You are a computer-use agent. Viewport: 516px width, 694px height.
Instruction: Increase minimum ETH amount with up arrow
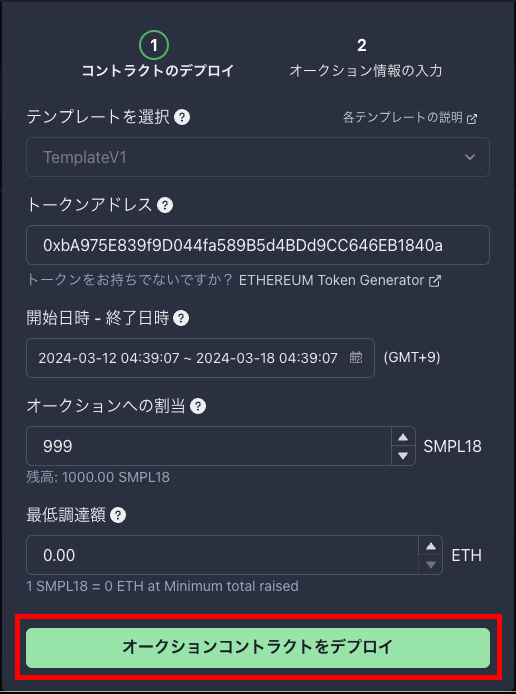coord(431,547)
